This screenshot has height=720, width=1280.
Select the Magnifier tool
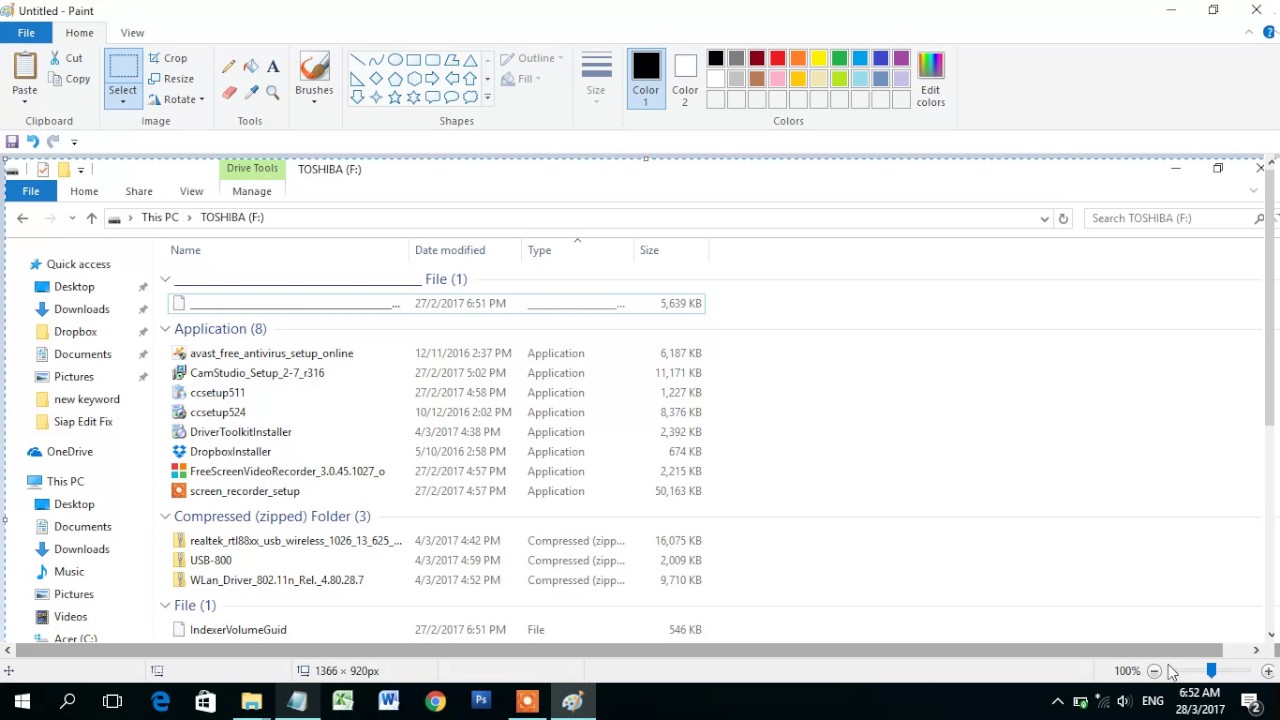(x=273, y=92)
